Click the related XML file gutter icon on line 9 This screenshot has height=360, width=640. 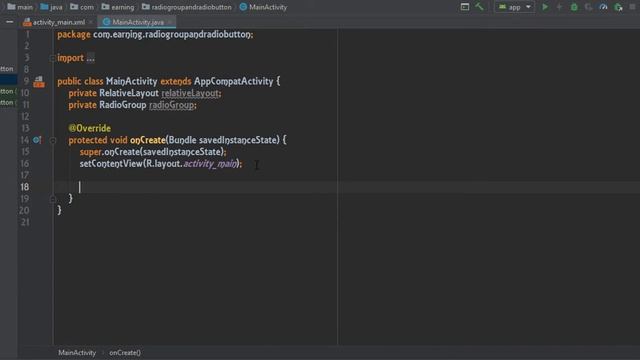(39, 82)
